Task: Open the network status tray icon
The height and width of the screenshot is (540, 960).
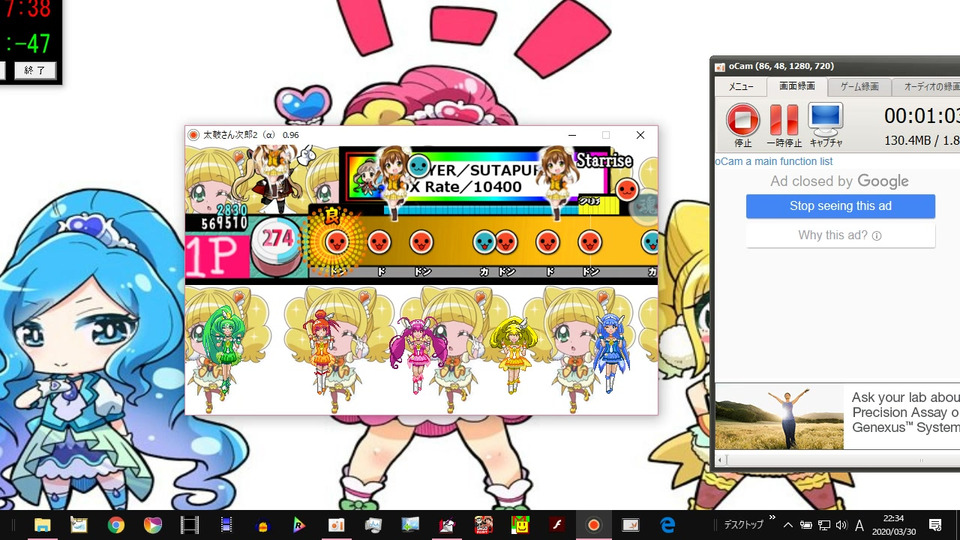Action: coord(824,525)
